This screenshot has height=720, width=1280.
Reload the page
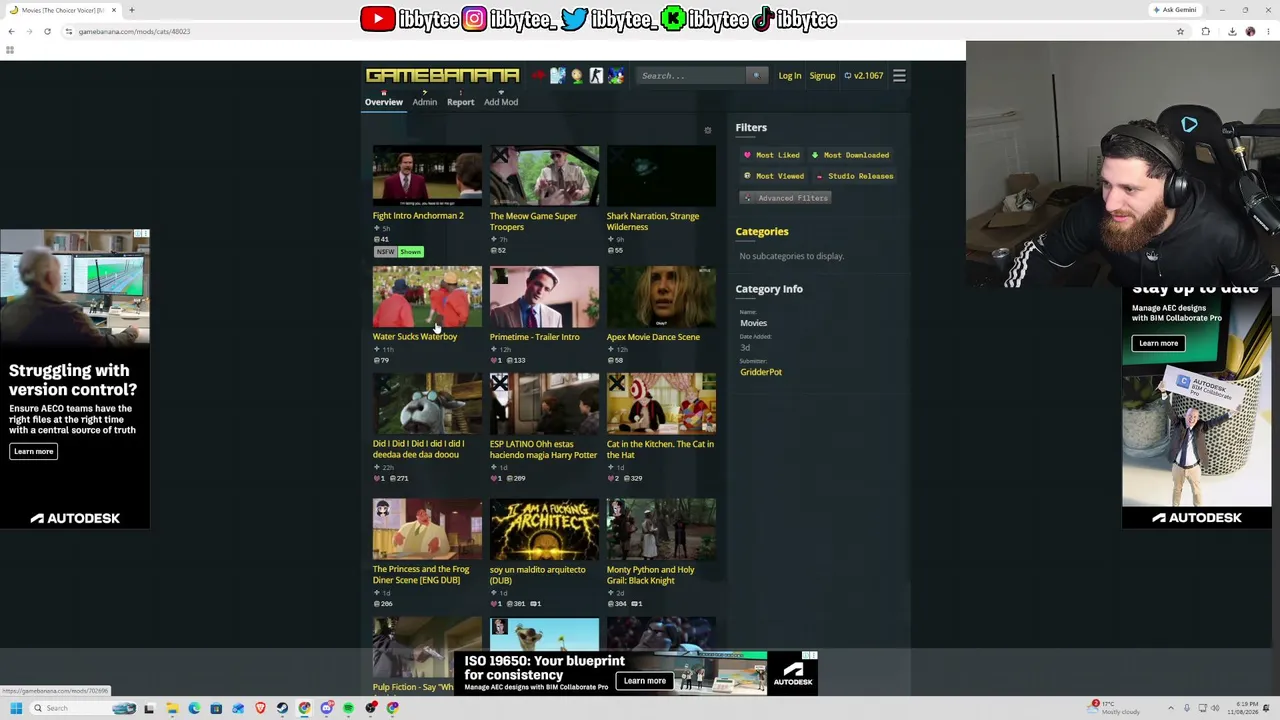[47, 31]
